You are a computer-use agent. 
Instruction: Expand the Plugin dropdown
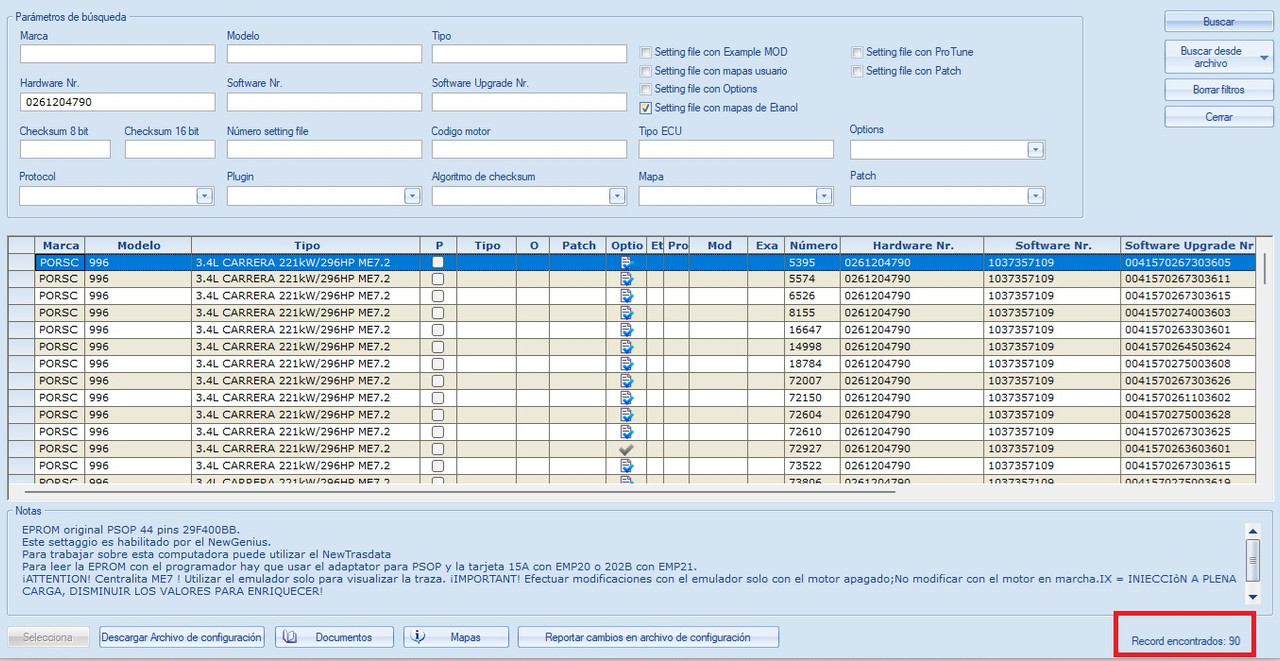[412, 197]
